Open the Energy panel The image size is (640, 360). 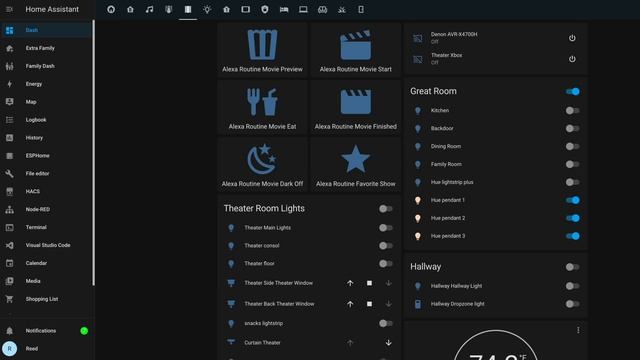[x=46, y=84]
